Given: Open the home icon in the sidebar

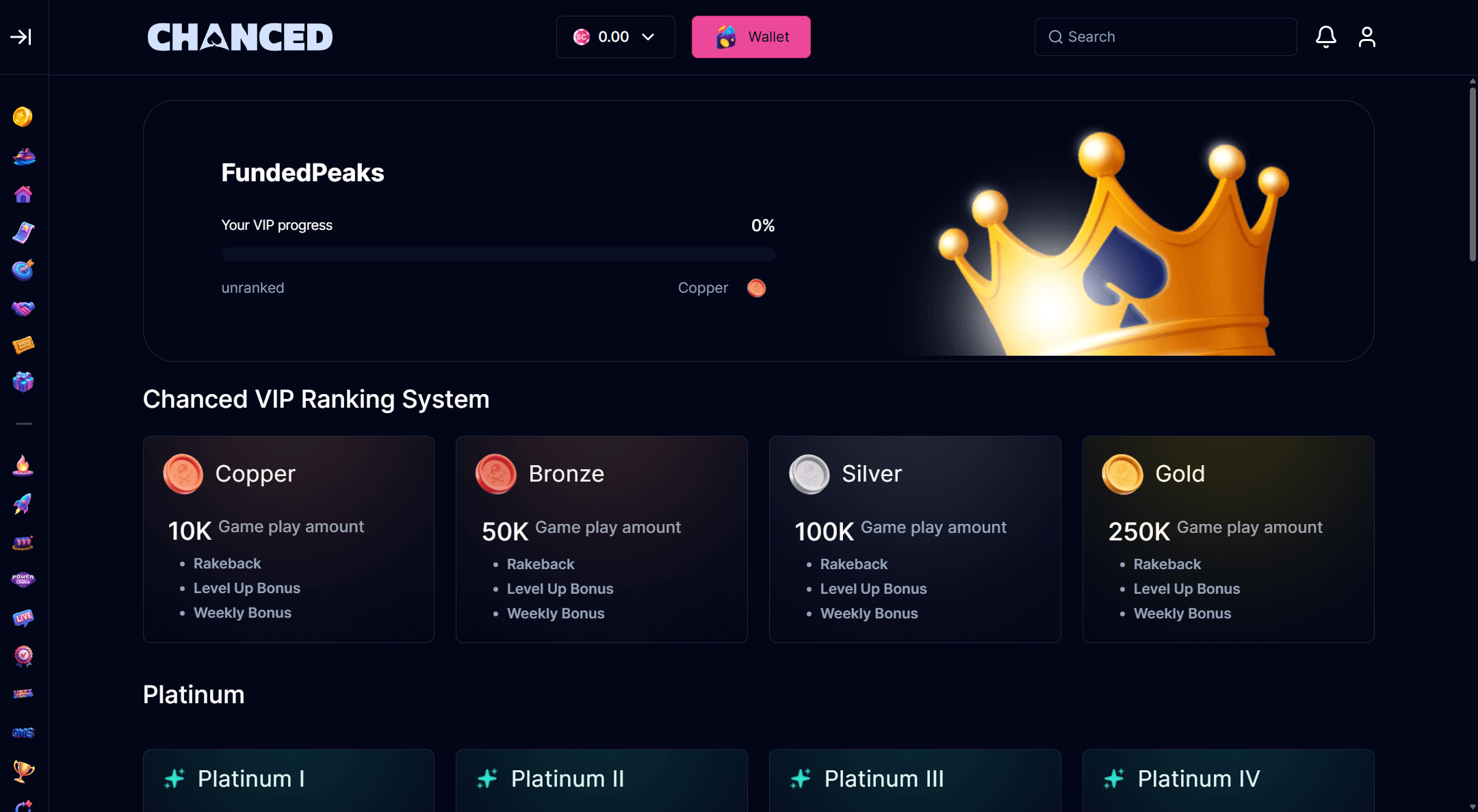Looking at the screenshot, I should (x=23, y=194).
